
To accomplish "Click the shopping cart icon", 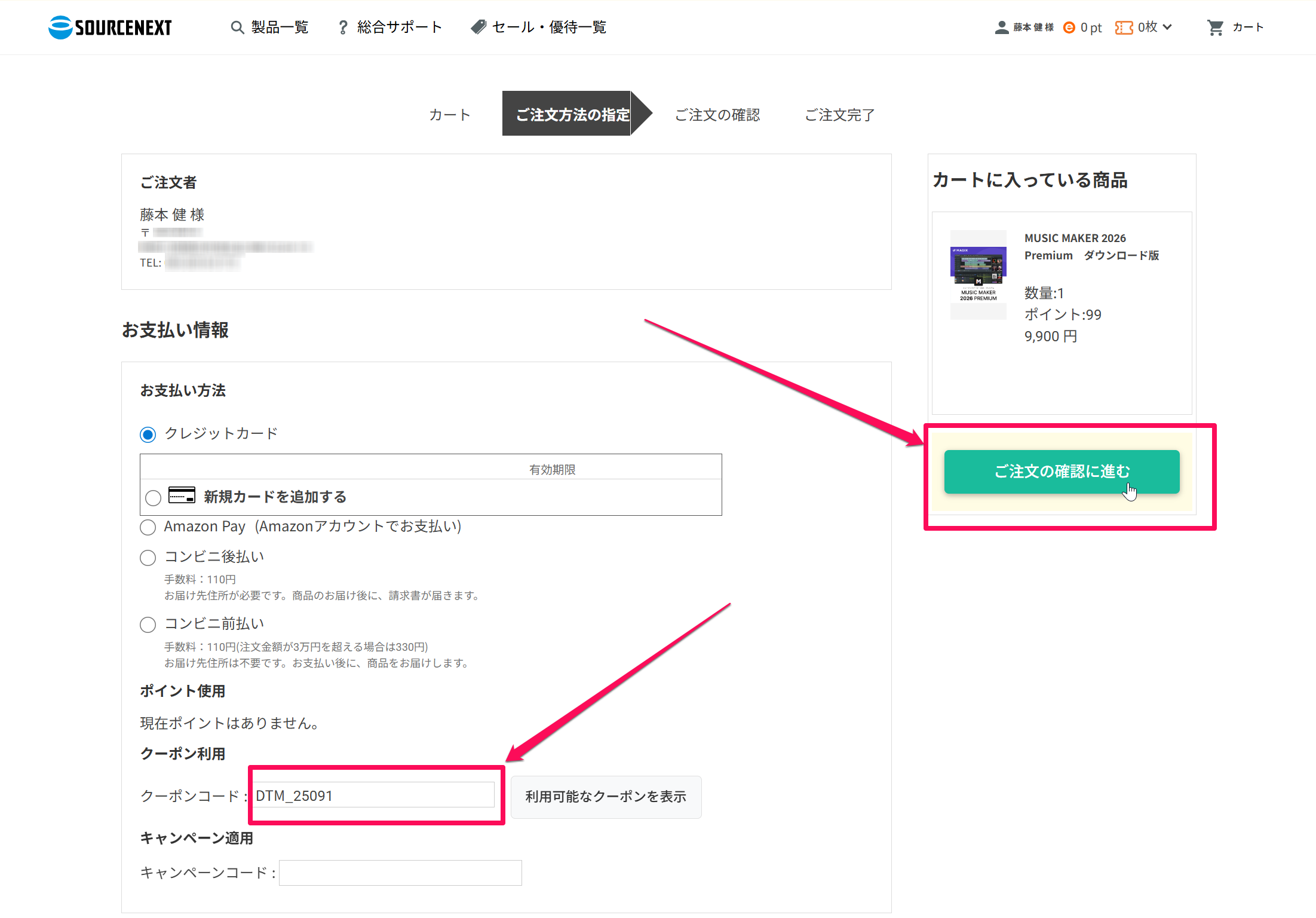I will point(1215,27).
